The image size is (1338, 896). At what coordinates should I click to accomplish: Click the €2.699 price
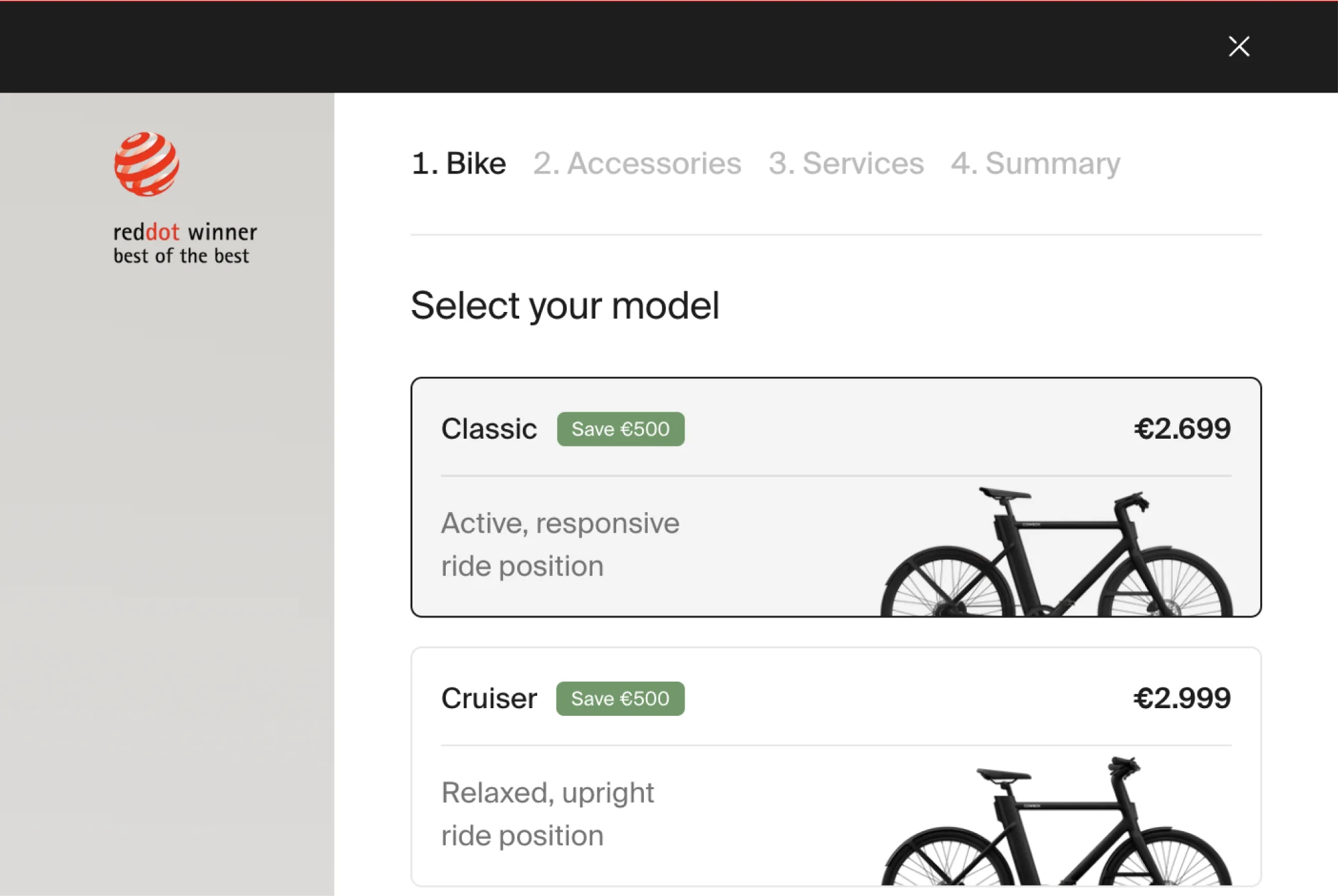1182,429
